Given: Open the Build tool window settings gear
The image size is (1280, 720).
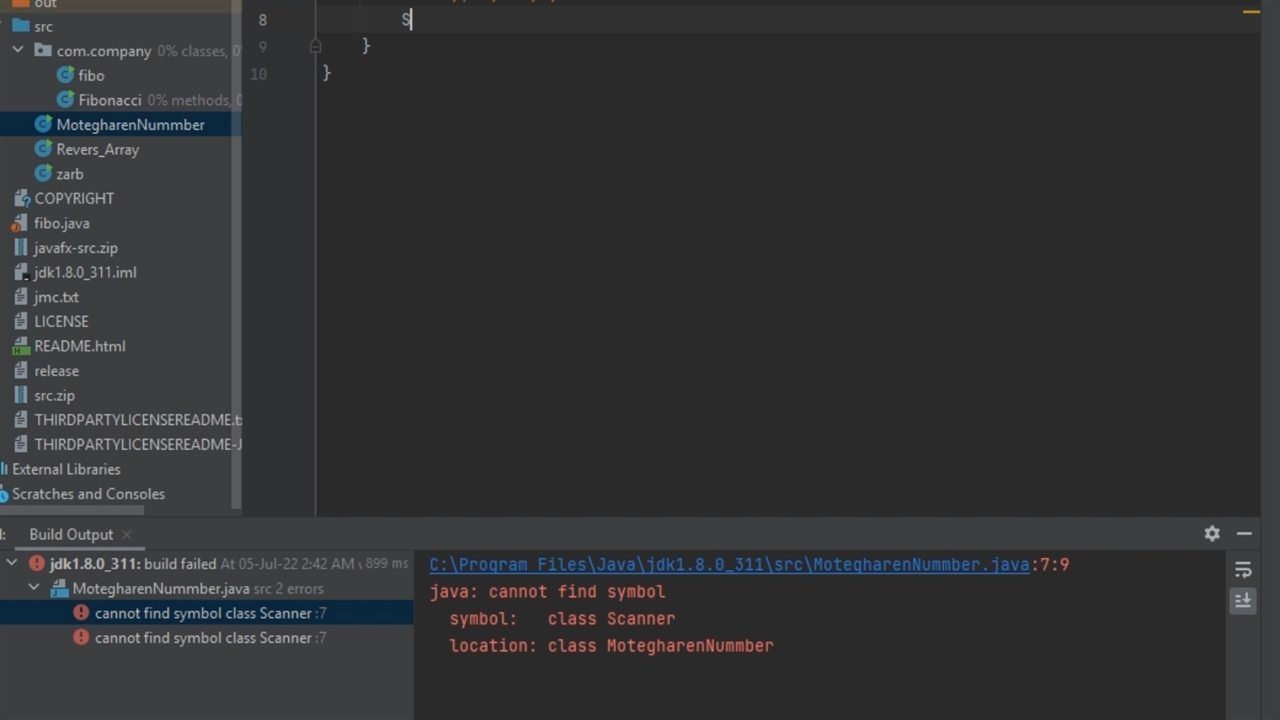Looking at the screenshot, I should 1212,534.
